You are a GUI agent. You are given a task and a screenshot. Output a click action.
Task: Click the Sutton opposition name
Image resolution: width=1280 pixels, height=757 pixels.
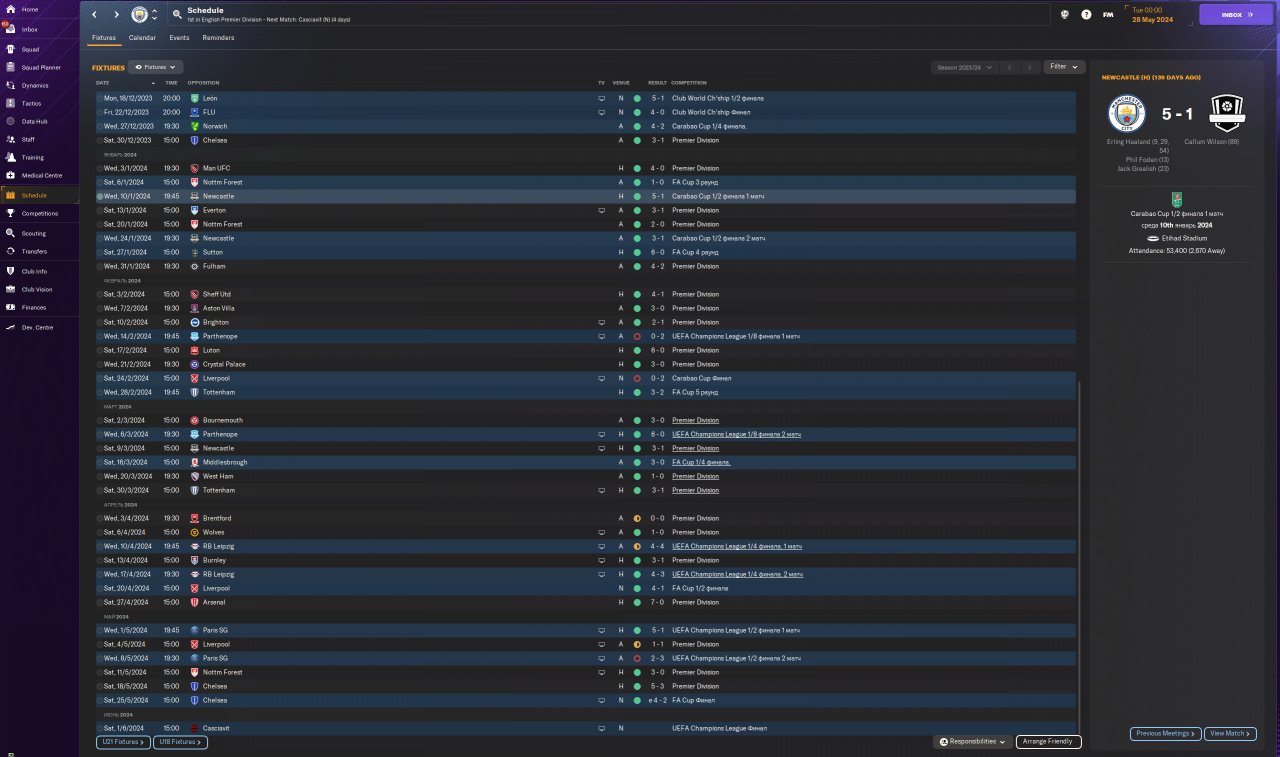(x=212, y=252)
